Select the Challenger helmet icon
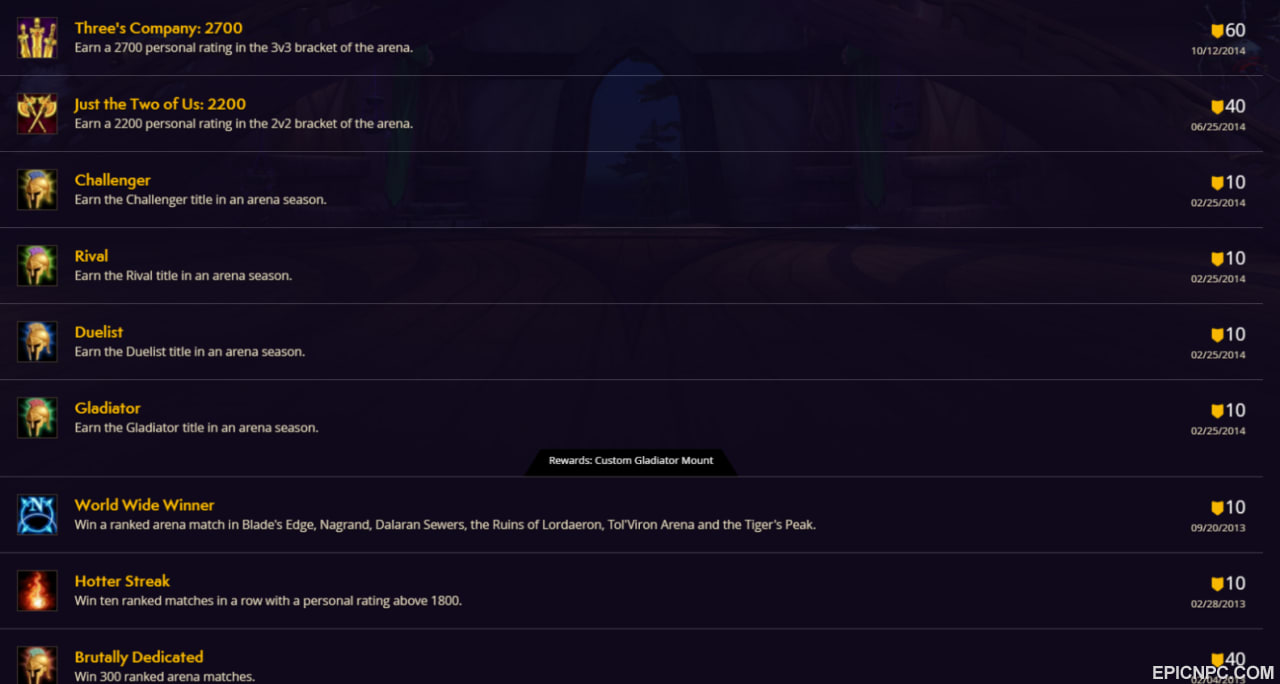Viewport: 1280px width, 684px height. (x=37, y=190)
